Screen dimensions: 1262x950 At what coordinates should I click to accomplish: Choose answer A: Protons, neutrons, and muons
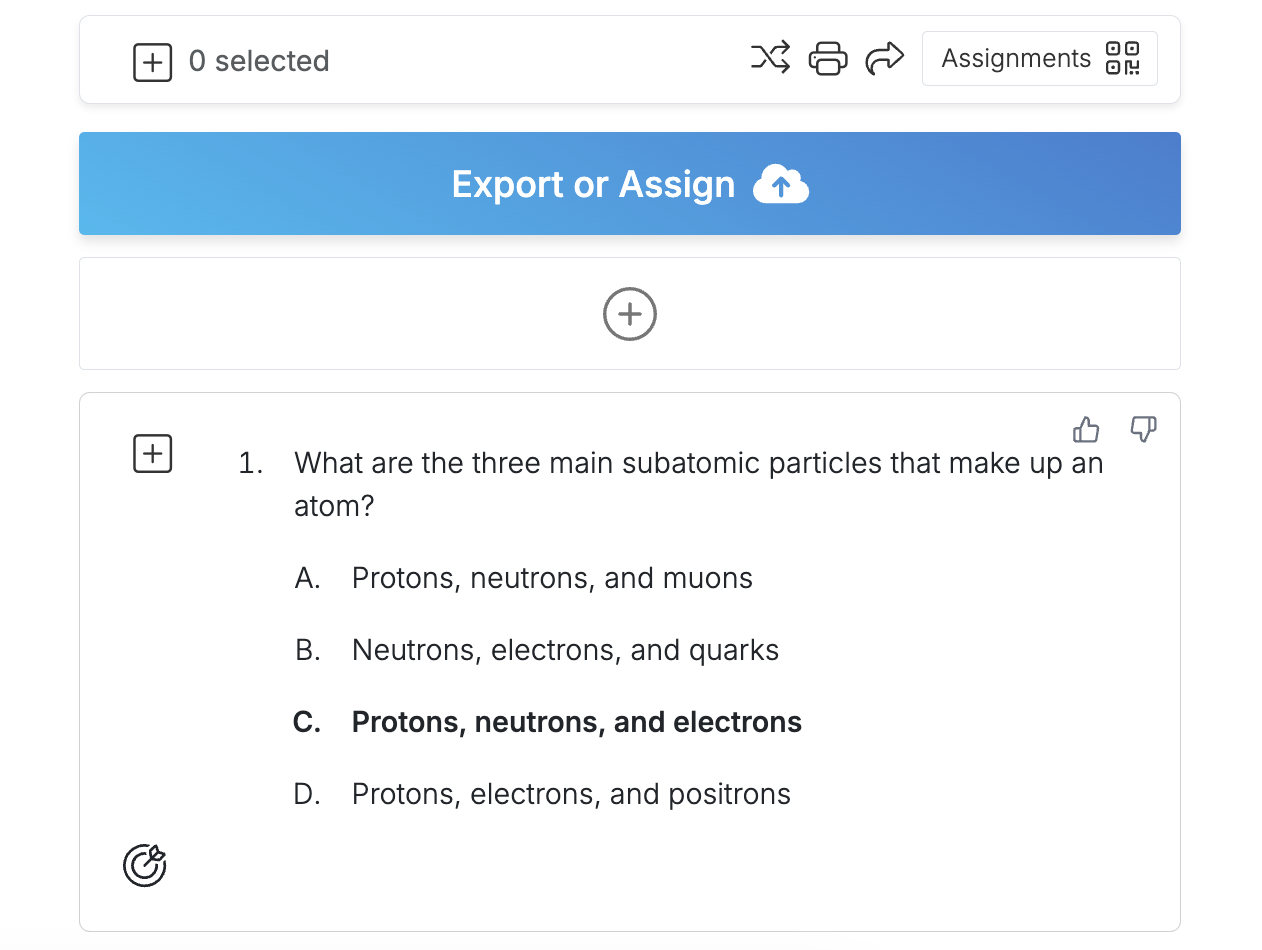tap(552, 578)
